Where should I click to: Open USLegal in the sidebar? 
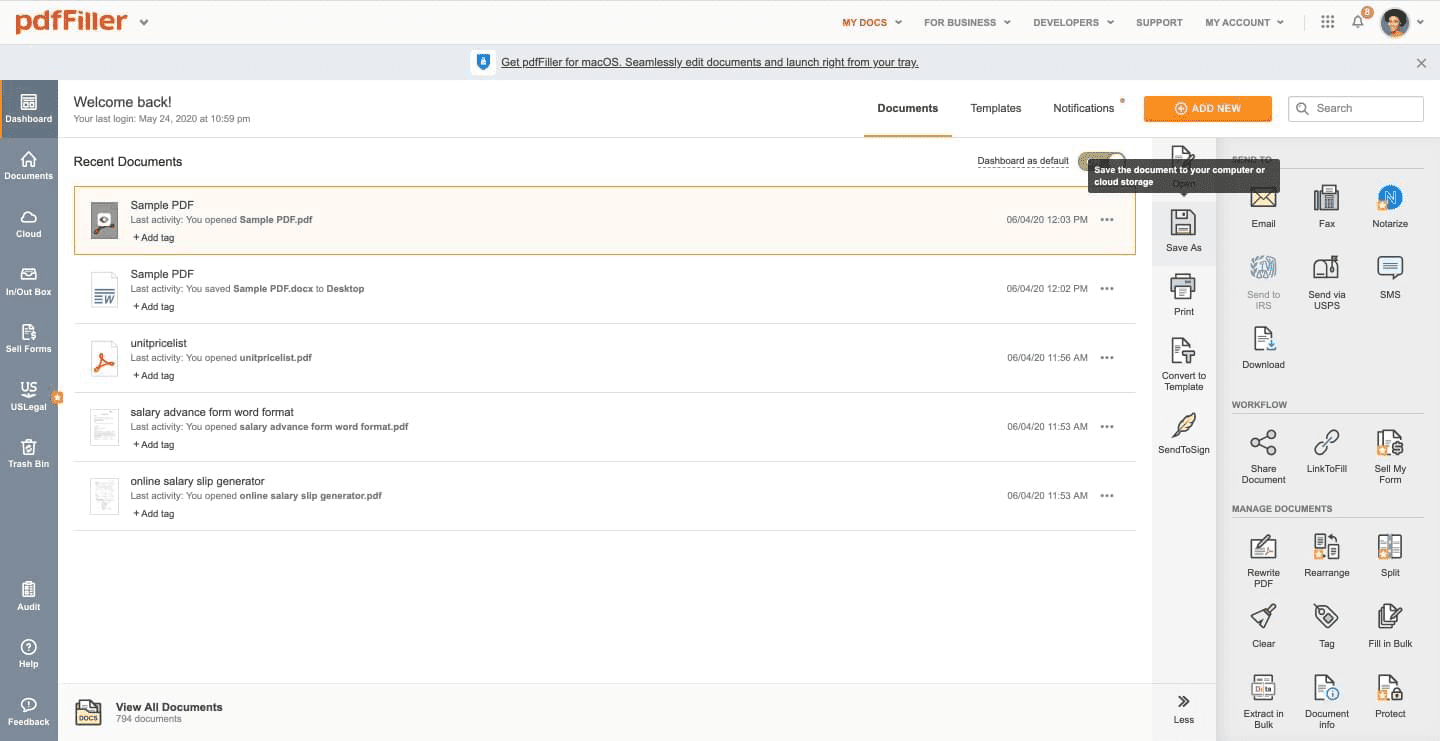click(28, 397)
